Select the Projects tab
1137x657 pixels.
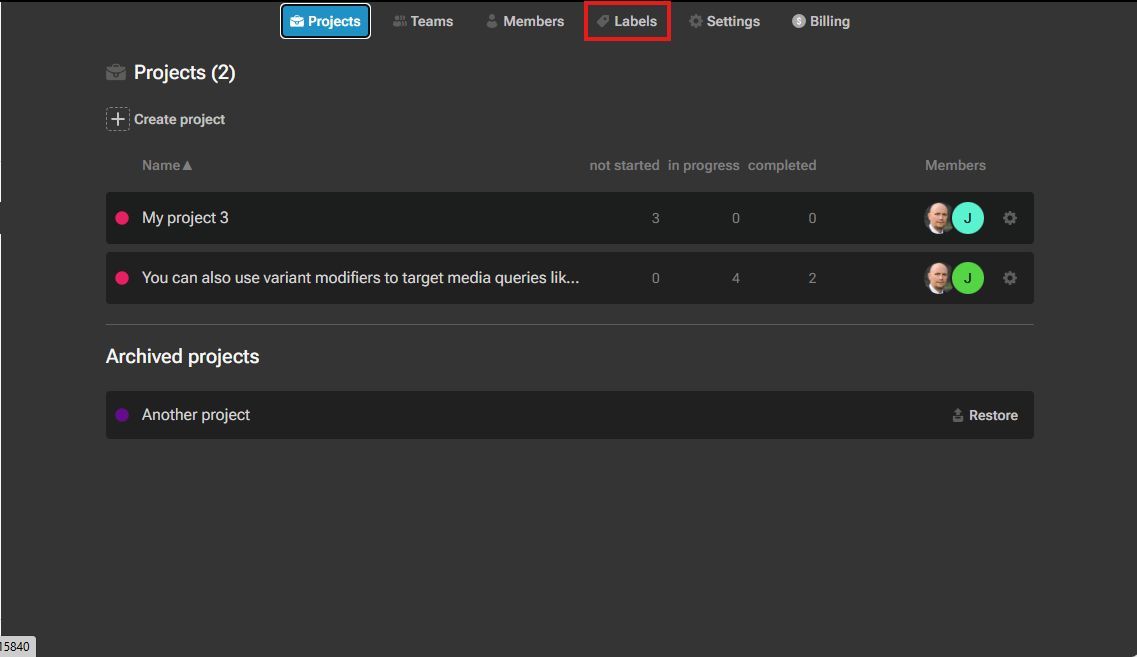point(325,21)
